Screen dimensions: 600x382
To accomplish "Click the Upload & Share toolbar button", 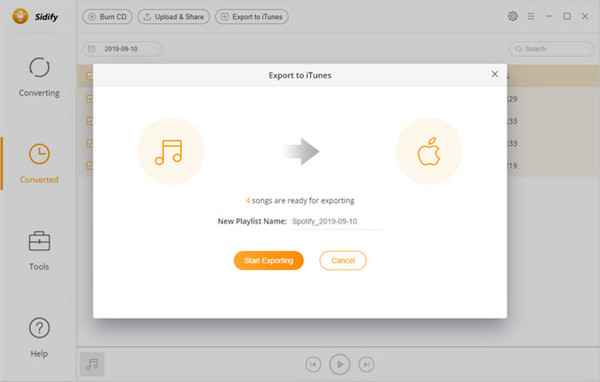I will click(x=173, y=17).
